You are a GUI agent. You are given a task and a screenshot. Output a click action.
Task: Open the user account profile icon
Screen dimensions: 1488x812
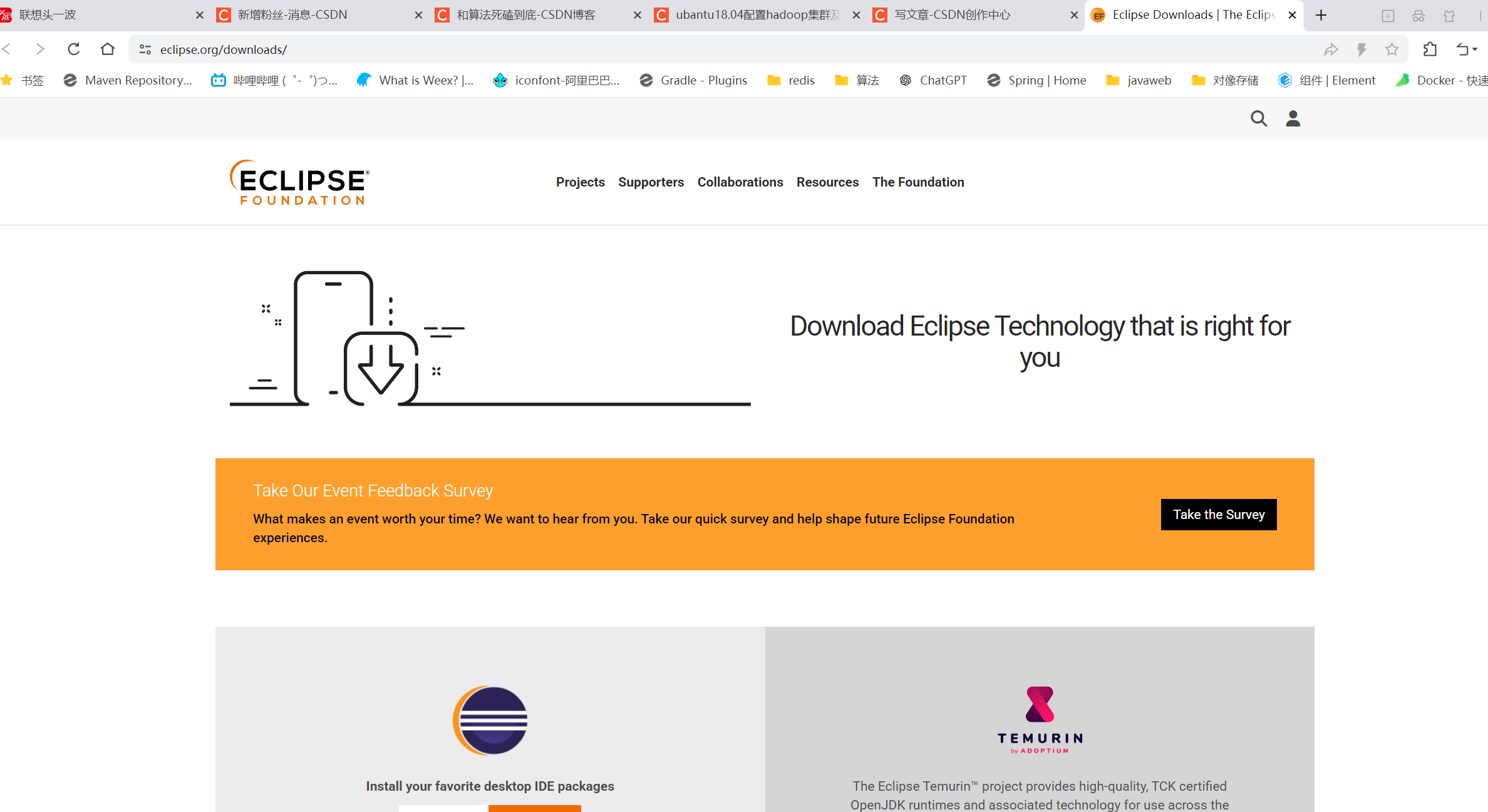click(x=1293, y=118)
